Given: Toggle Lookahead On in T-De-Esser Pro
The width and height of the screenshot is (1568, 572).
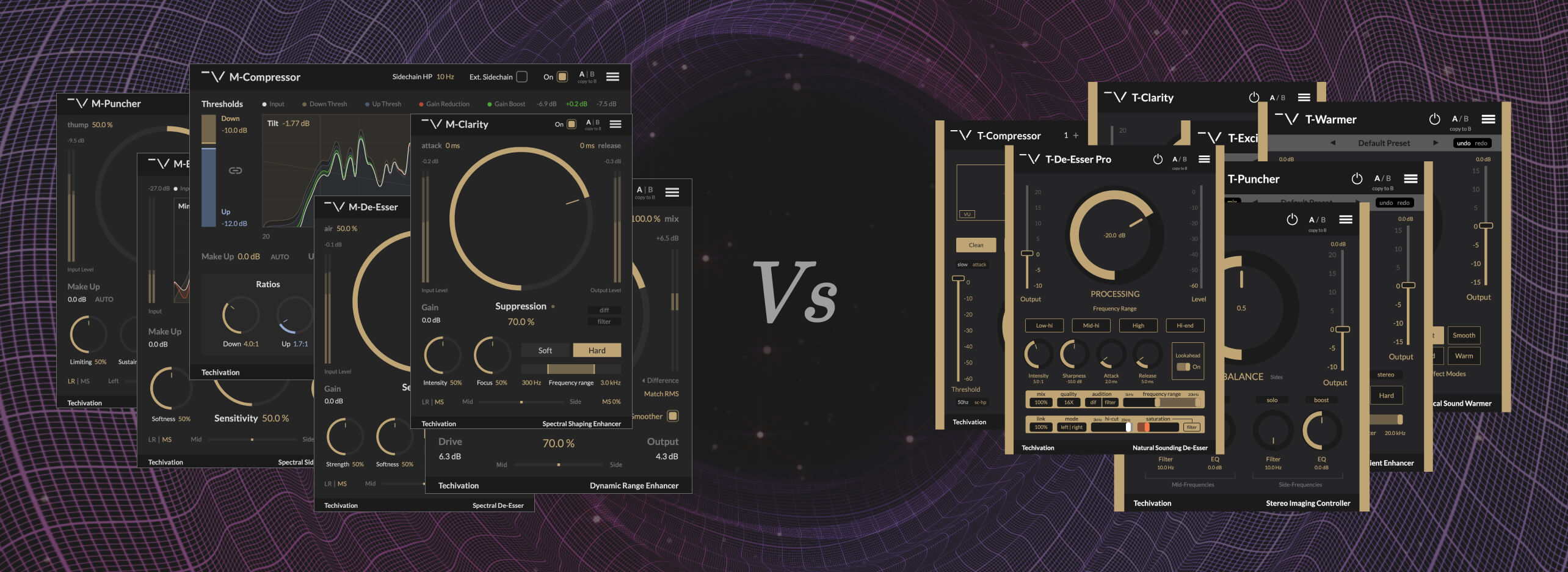Looking at the screenshot, I should pyautogui.click(x=1183, y=367).
